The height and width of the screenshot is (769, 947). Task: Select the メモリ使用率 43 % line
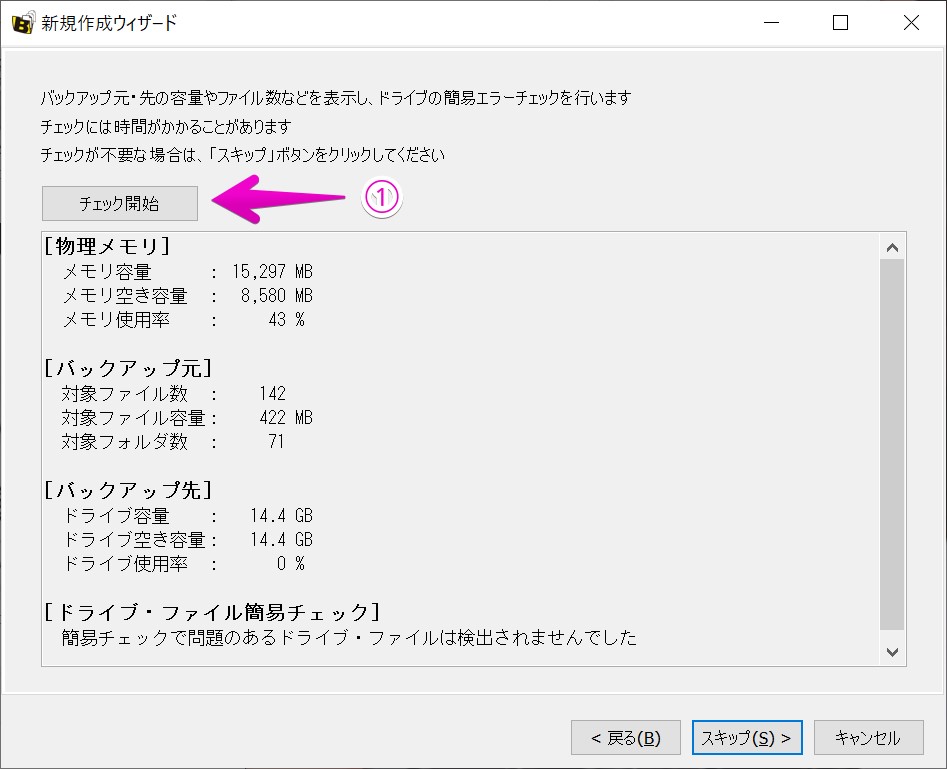(184, 320)
